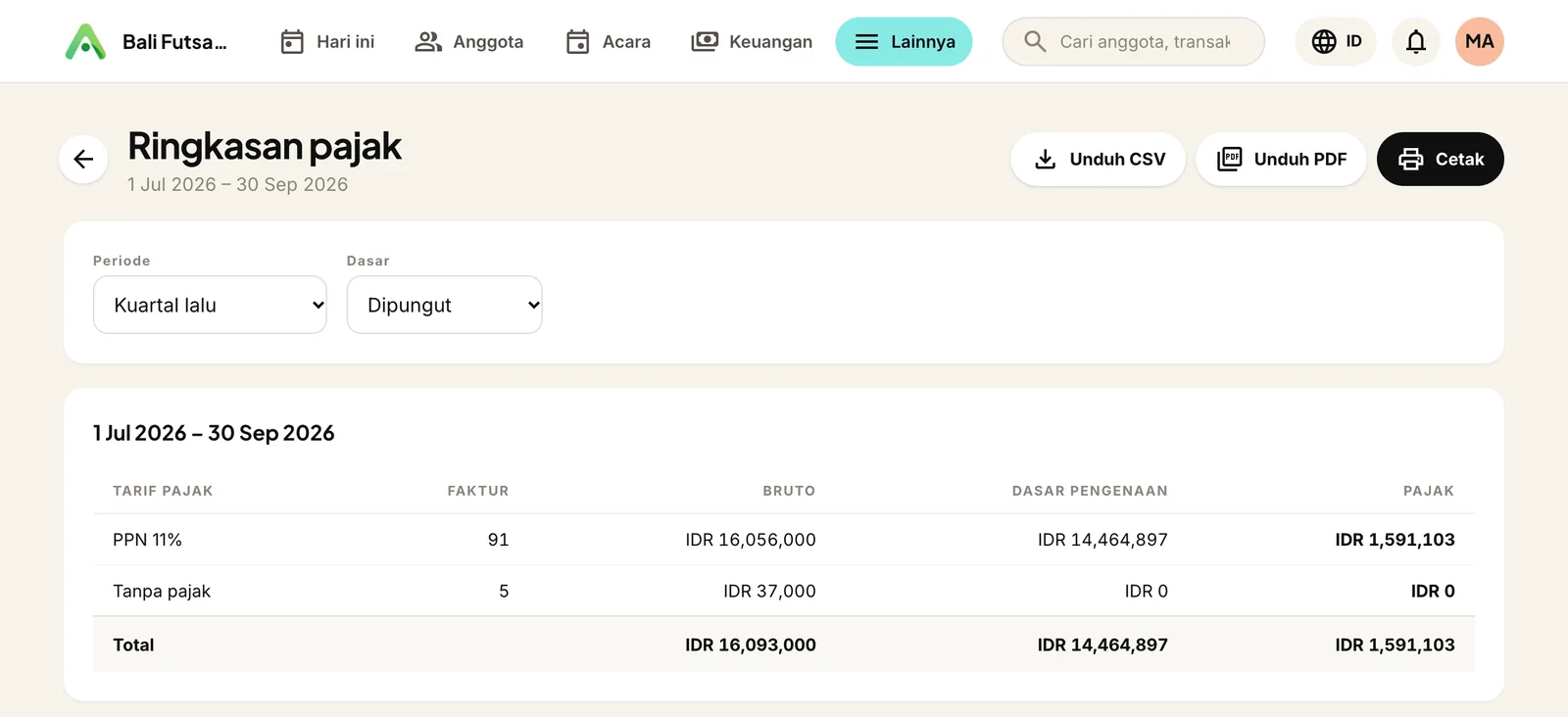Viewport: 1568px width, 717px height.
Task: Switch language with the globe ID button
Action: pos(1337,41)
